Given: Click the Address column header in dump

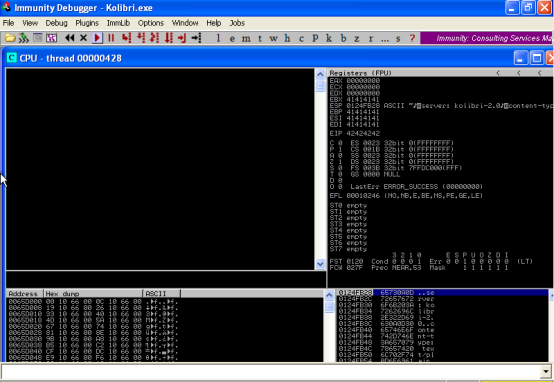Looking at the screenshot, I should tap(25, 294).
